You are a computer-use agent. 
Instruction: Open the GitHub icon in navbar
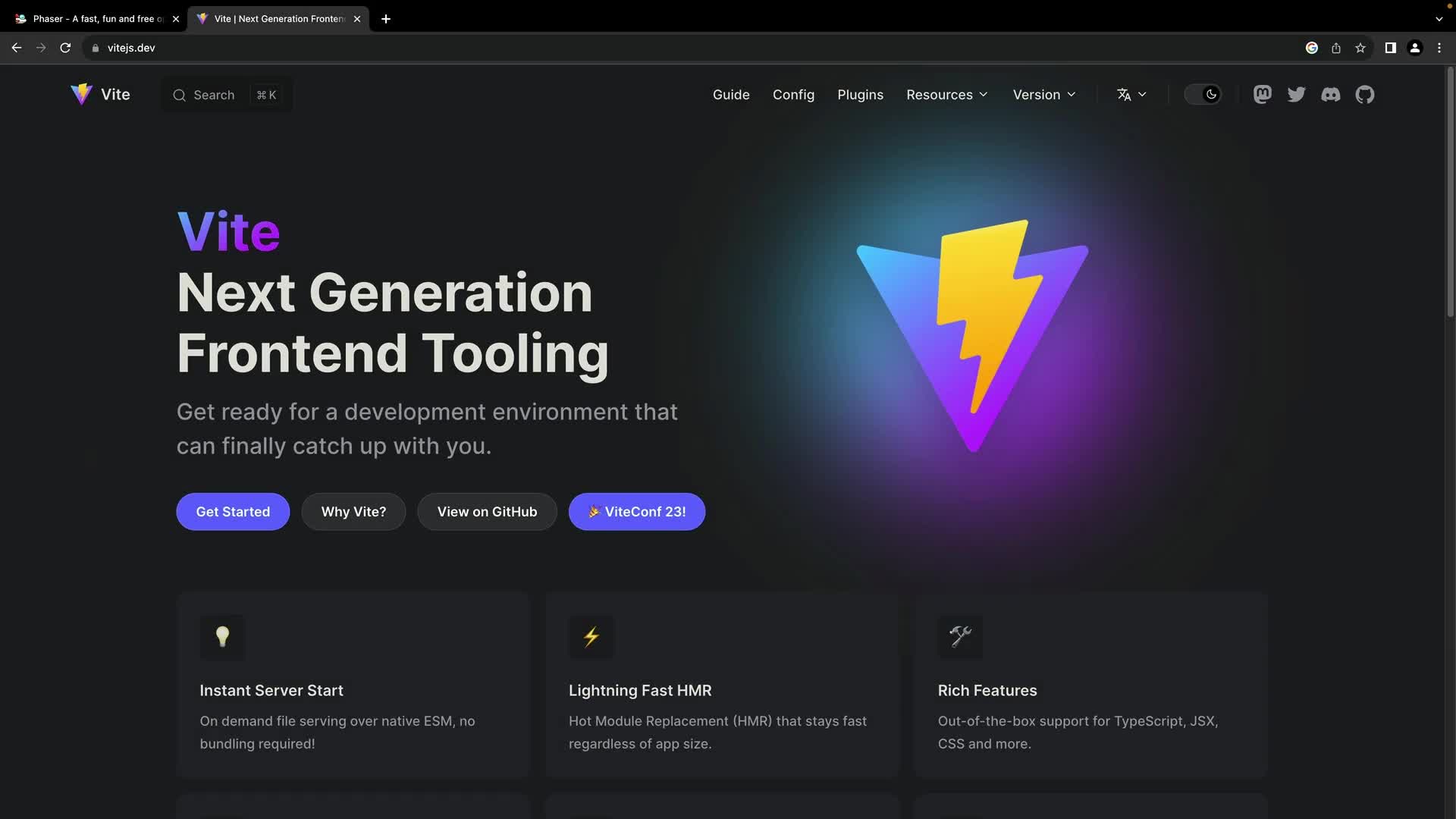(x=1364, y=94)
